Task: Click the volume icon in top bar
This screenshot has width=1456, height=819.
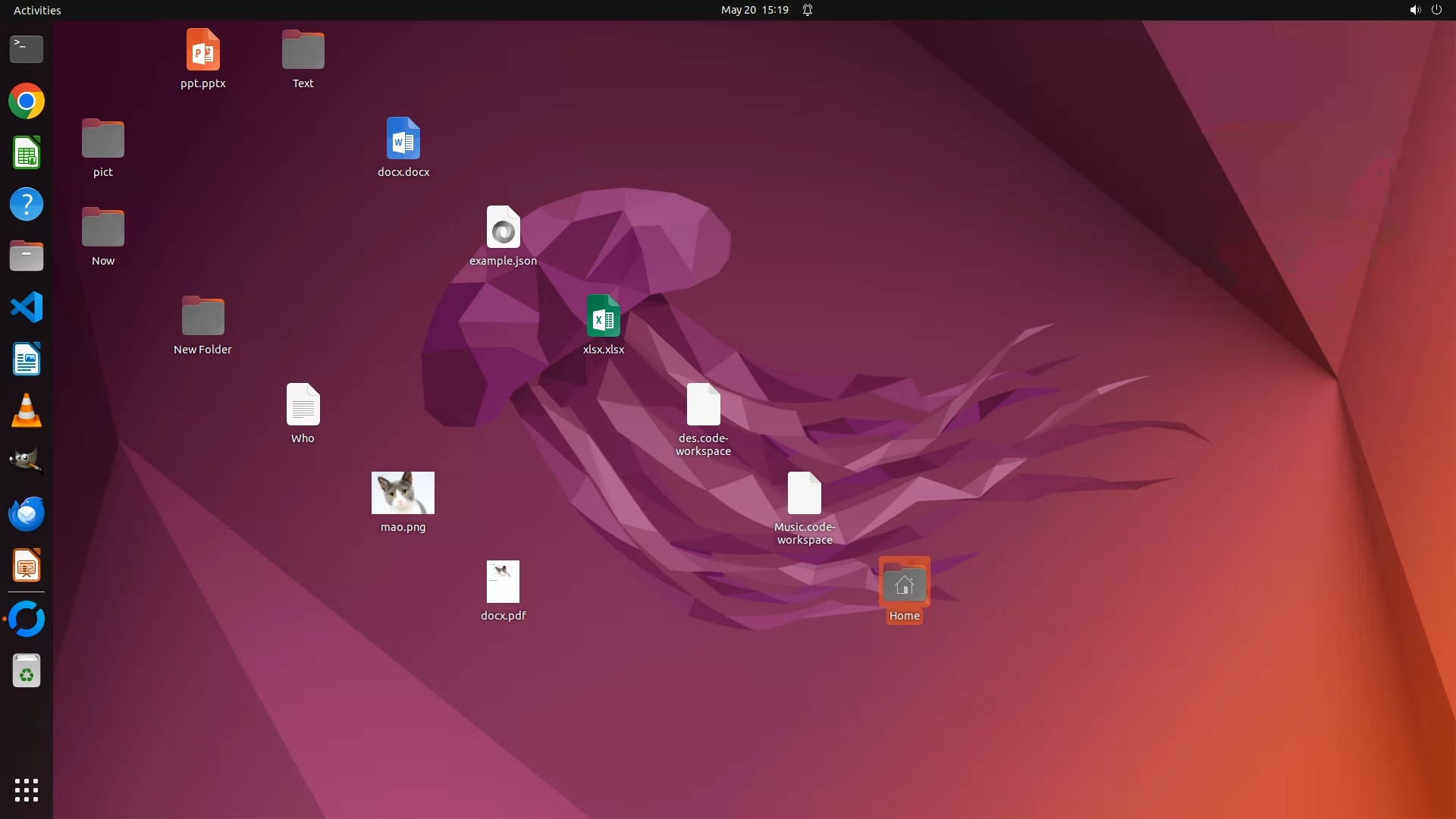Action: click(x=1414, y=10)
